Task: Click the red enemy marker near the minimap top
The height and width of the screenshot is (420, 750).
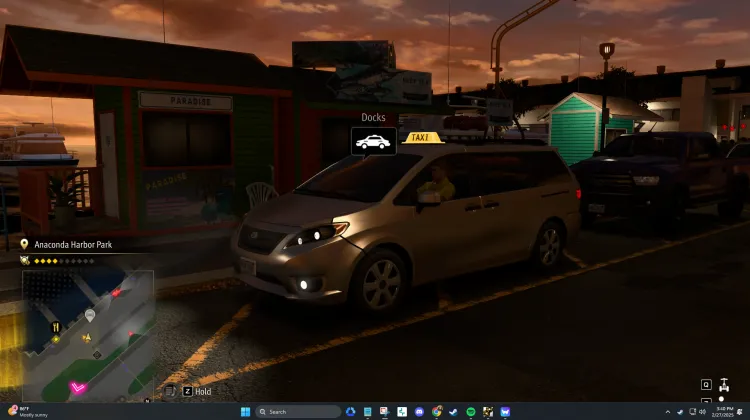Action: (x=116, y=293)
